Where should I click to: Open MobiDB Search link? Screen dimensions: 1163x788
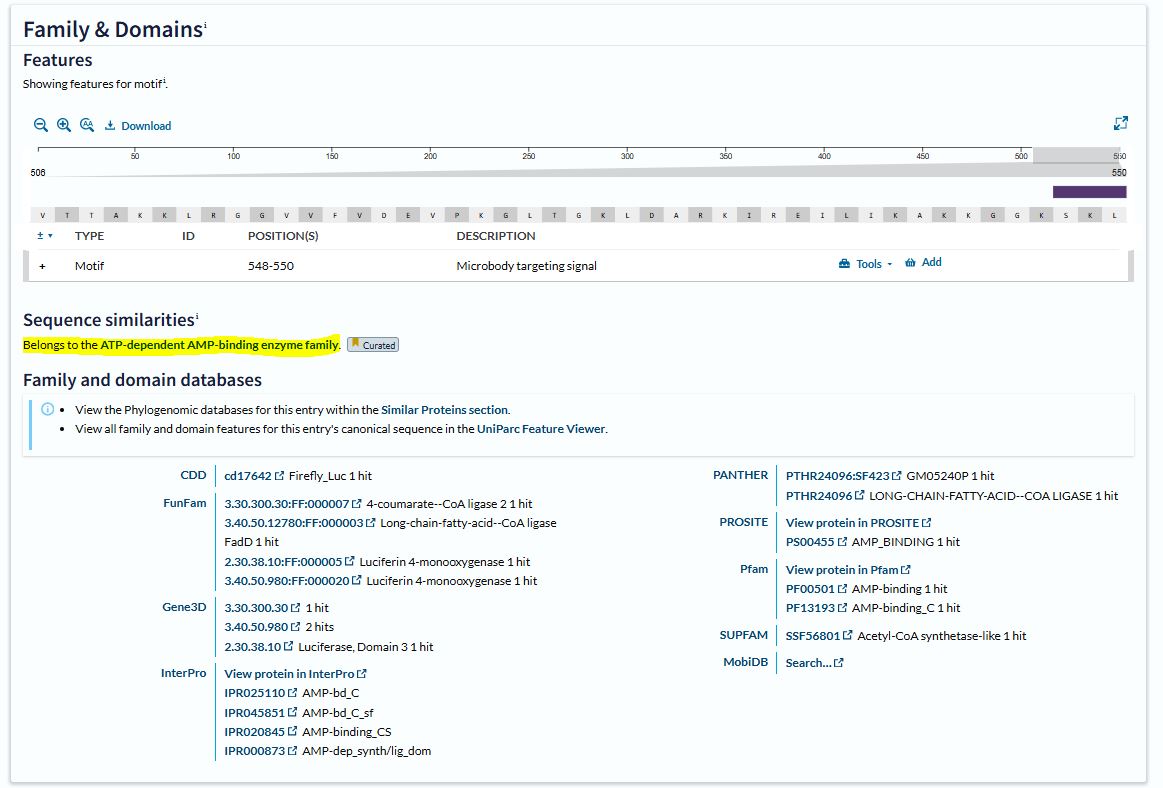(814, 663)
